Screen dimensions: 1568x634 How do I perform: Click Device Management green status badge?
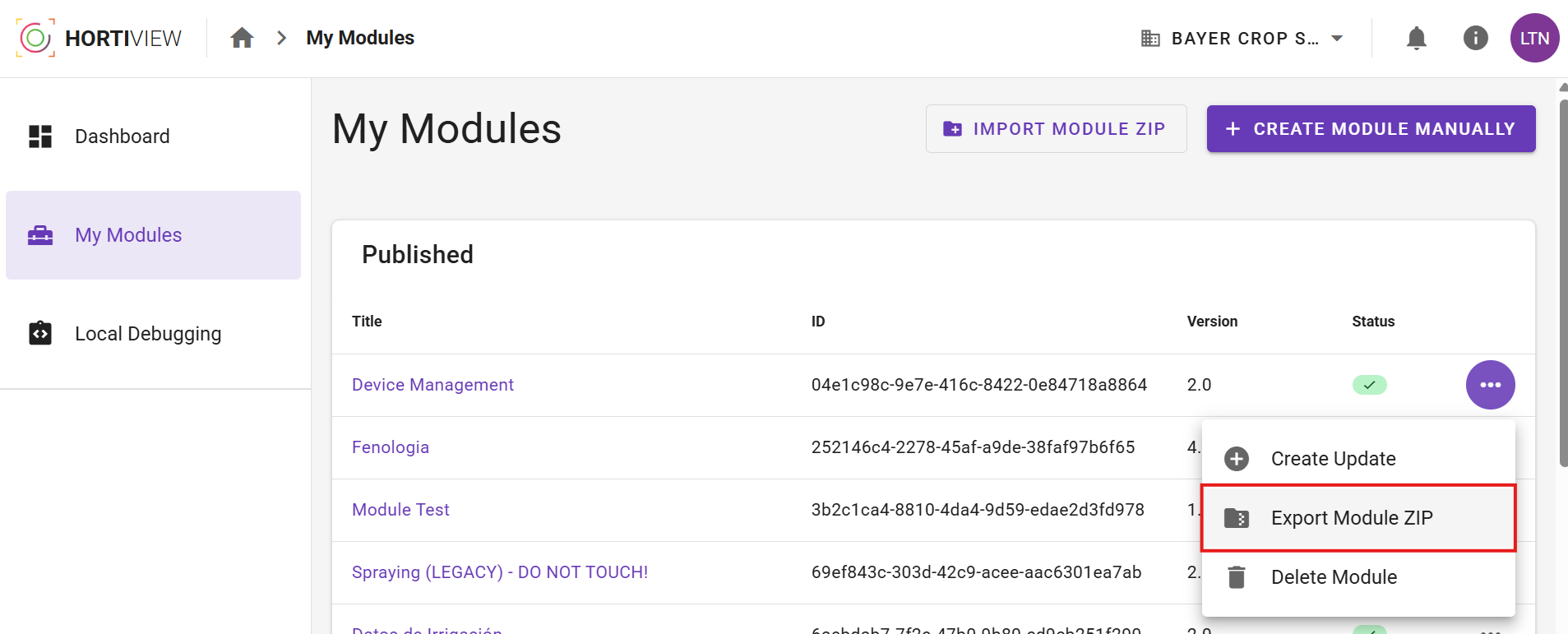(x=1369, y=385)
